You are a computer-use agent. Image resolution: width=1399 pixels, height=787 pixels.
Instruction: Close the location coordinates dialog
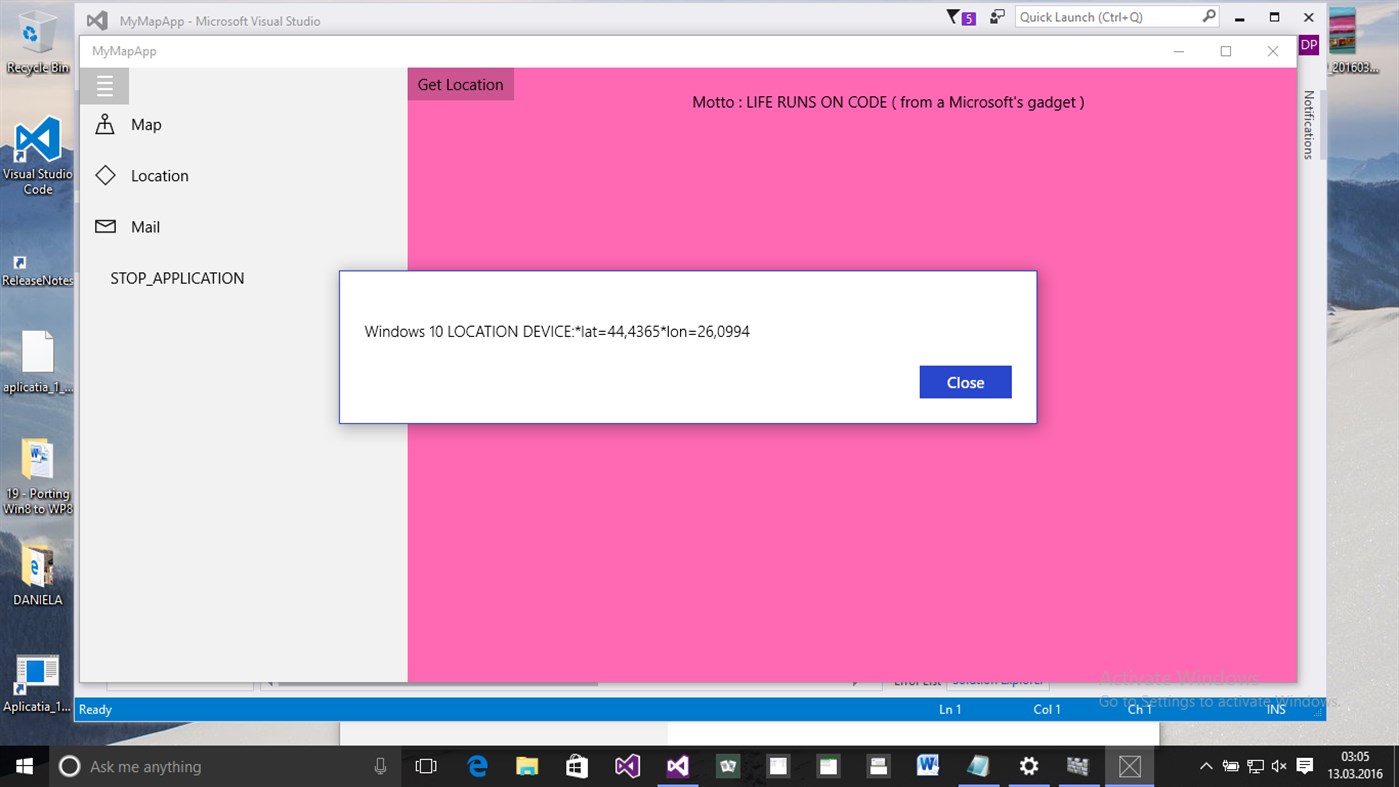(x=964, y=382)
